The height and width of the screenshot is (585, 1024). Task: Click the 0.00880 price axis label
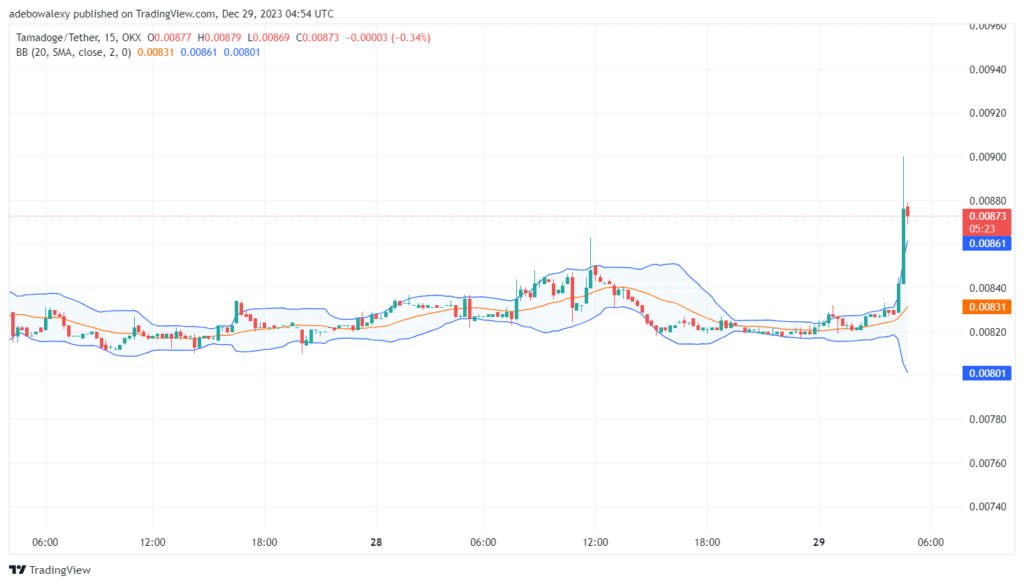987,200
